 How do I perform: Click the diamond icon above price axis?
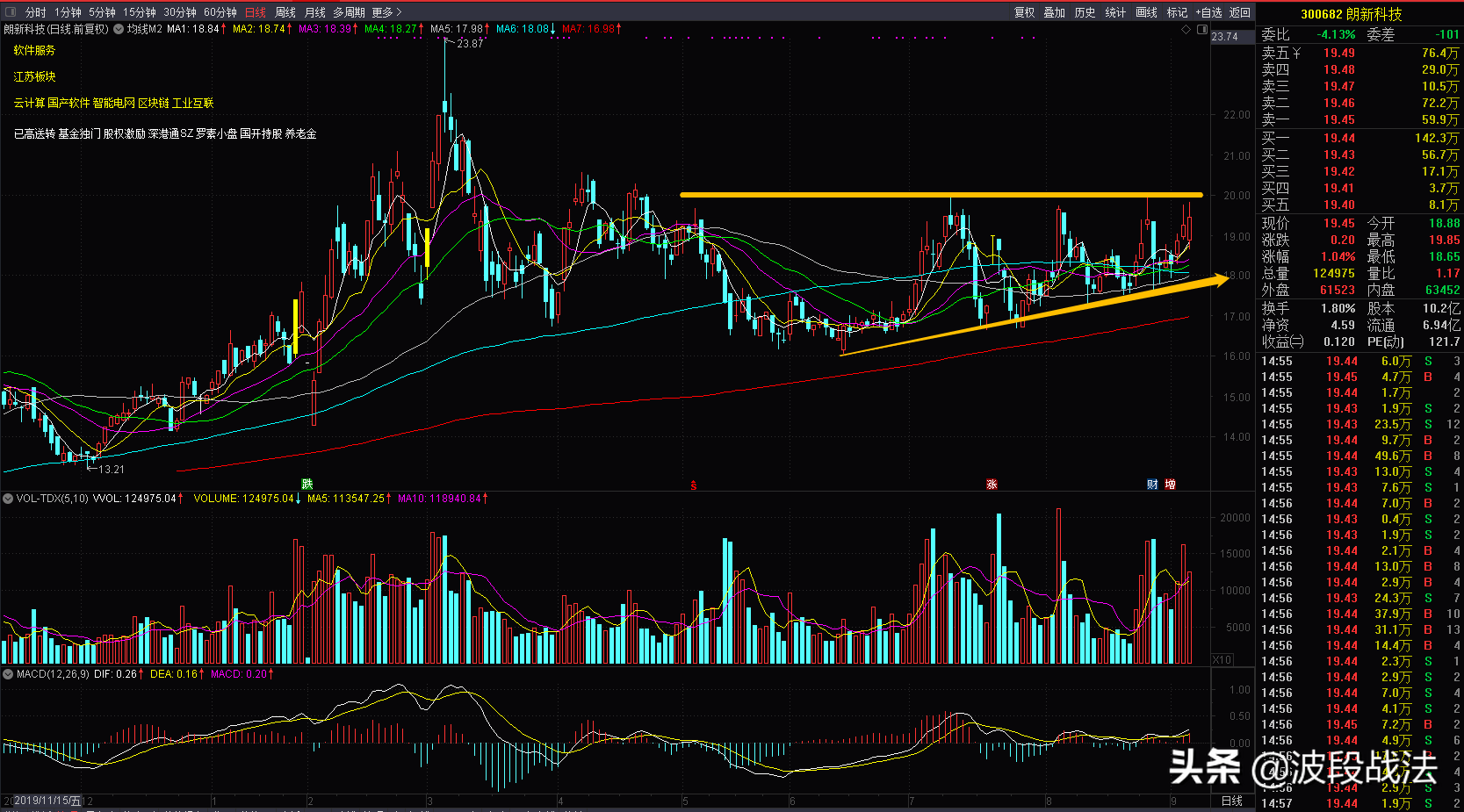(x=1186, y=29)
